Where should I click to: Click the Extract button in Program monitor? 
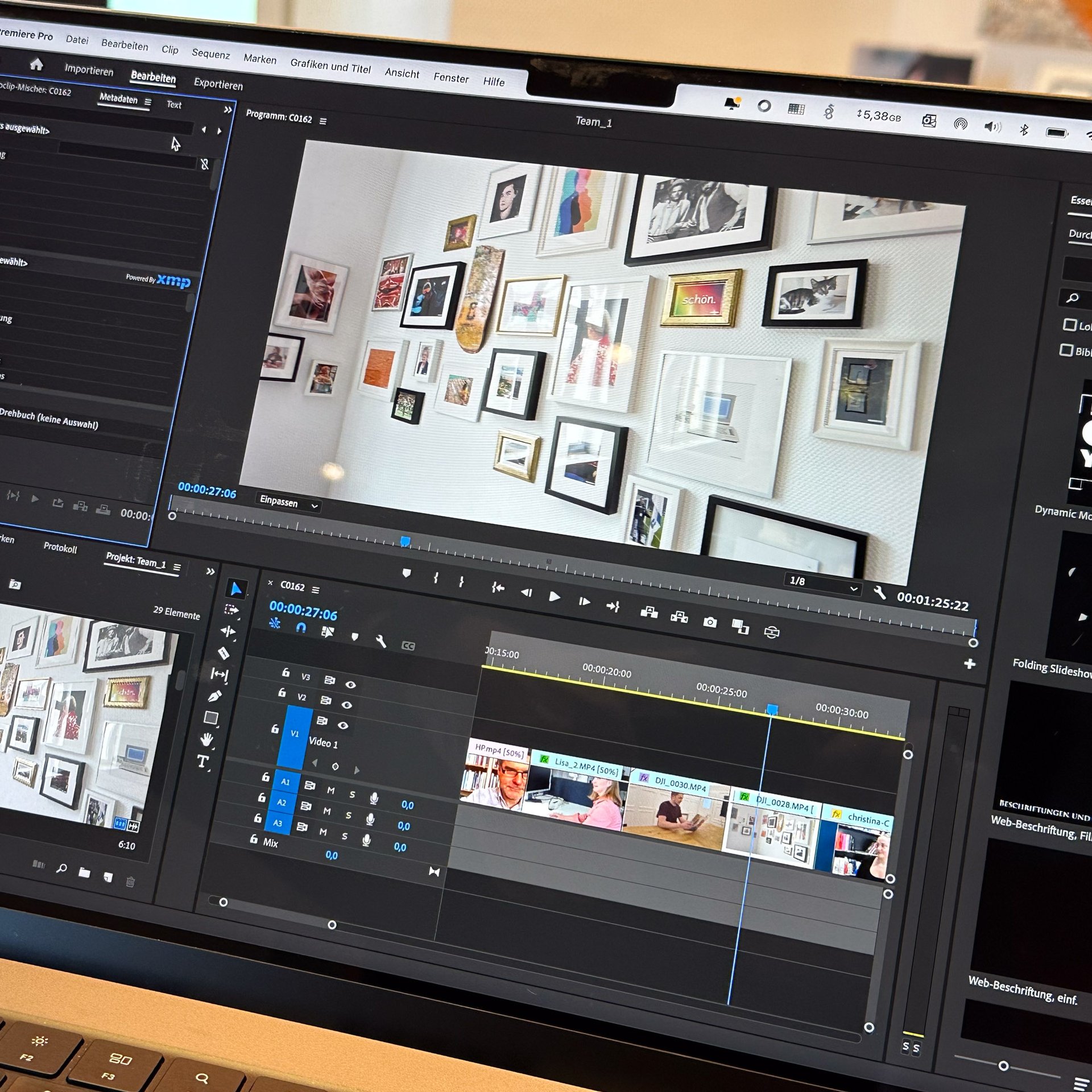pyautogui.click(x=679, y=617)
